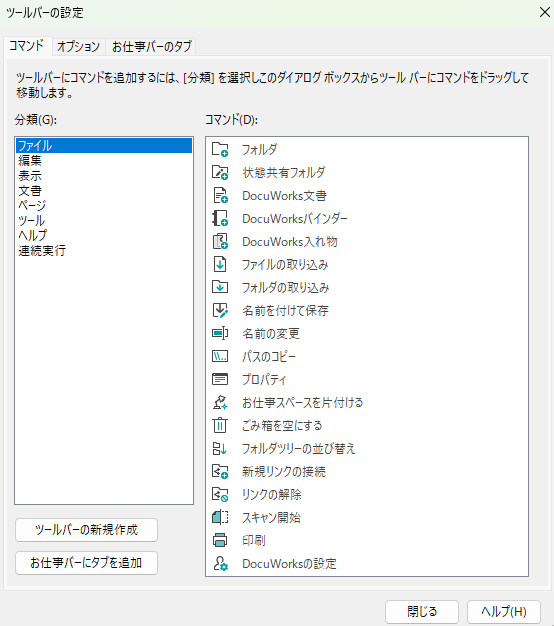
Task: Click the ヘルプ(H) button
Action: click(x=504, y=612)
